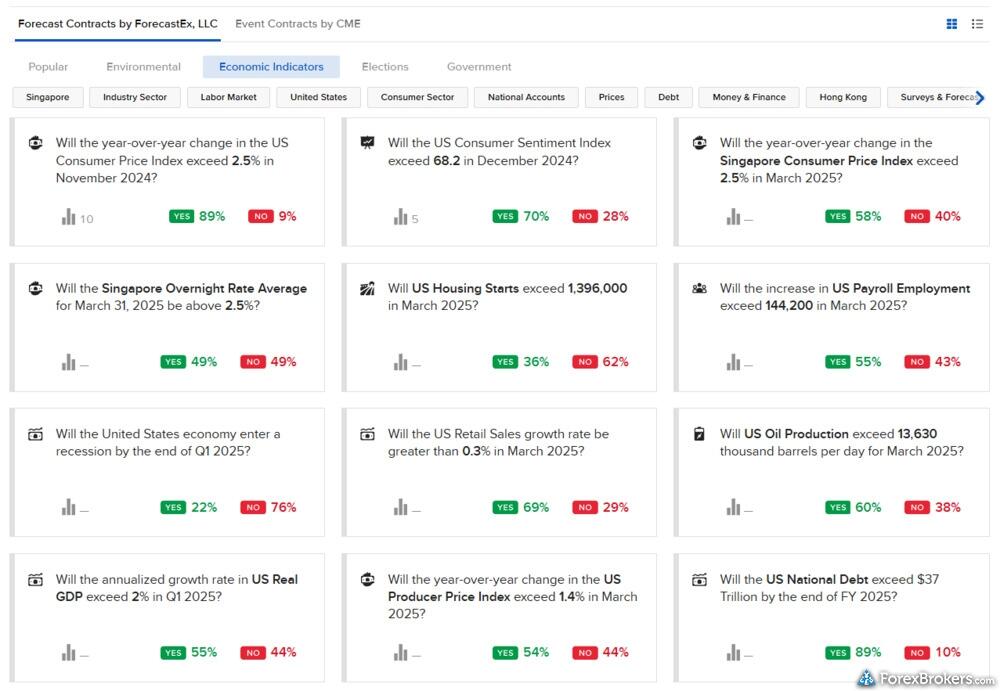Select YES 36% on US Housing Starts contract
Screen dimensions: 1000x691
(520, 362)
